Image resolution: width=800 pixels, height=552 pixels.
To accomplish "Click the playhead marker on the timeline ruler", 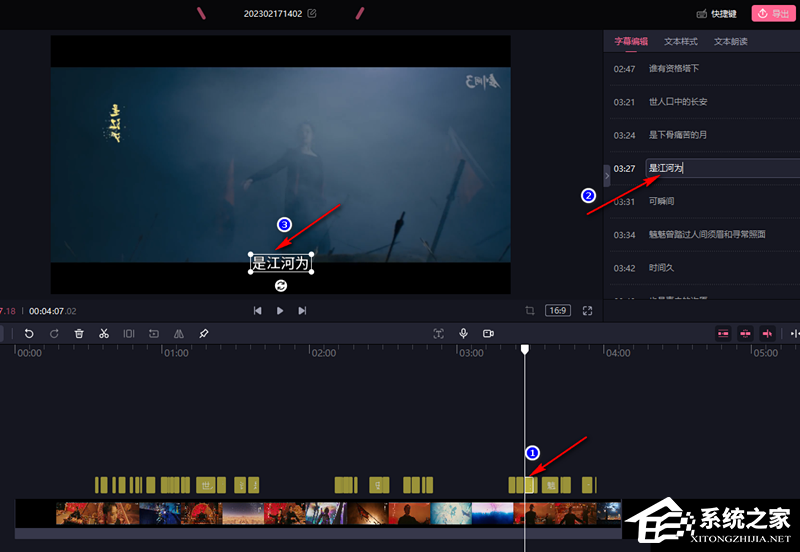I will point(524,349).
